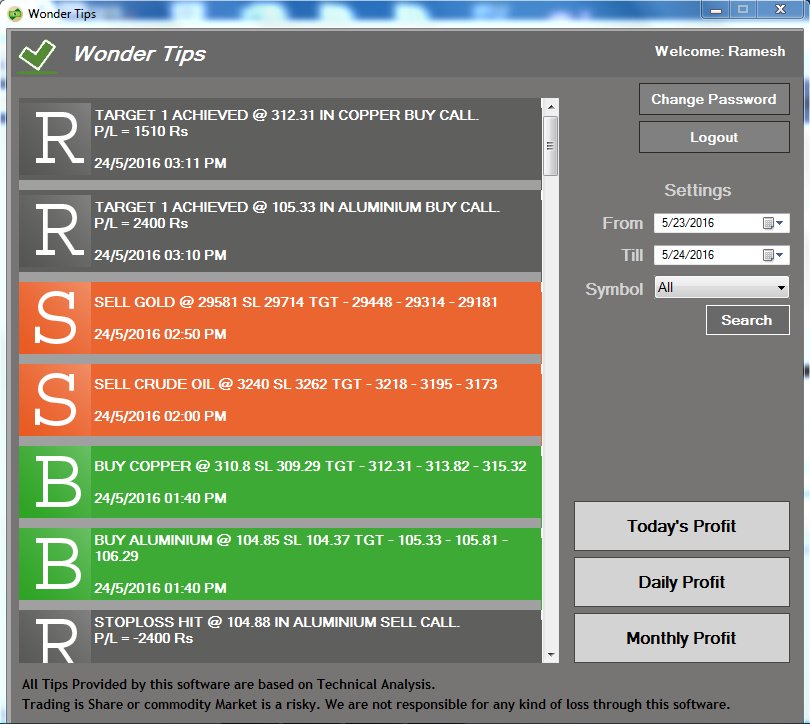Screen dimensions: 810x724
Task: Click the Wonder Tips title bar app icon
Action: pos(15,14)
